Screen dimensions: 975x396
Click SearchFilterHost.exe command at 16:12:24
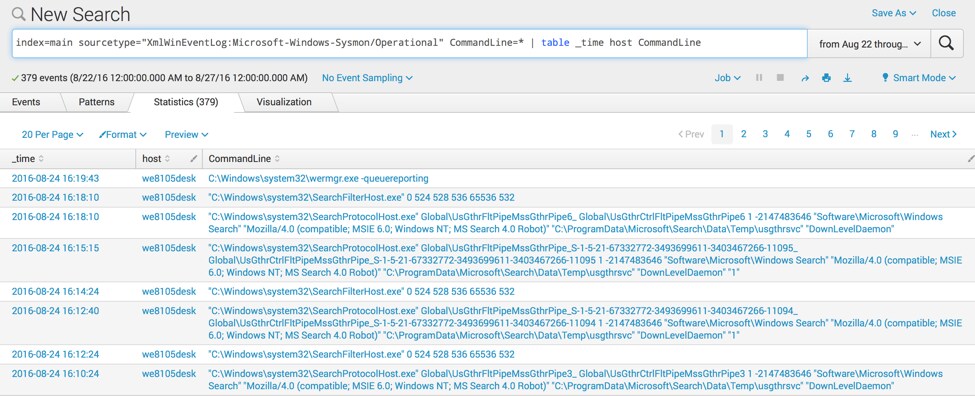pyautogui.click(x=361, y=354)
